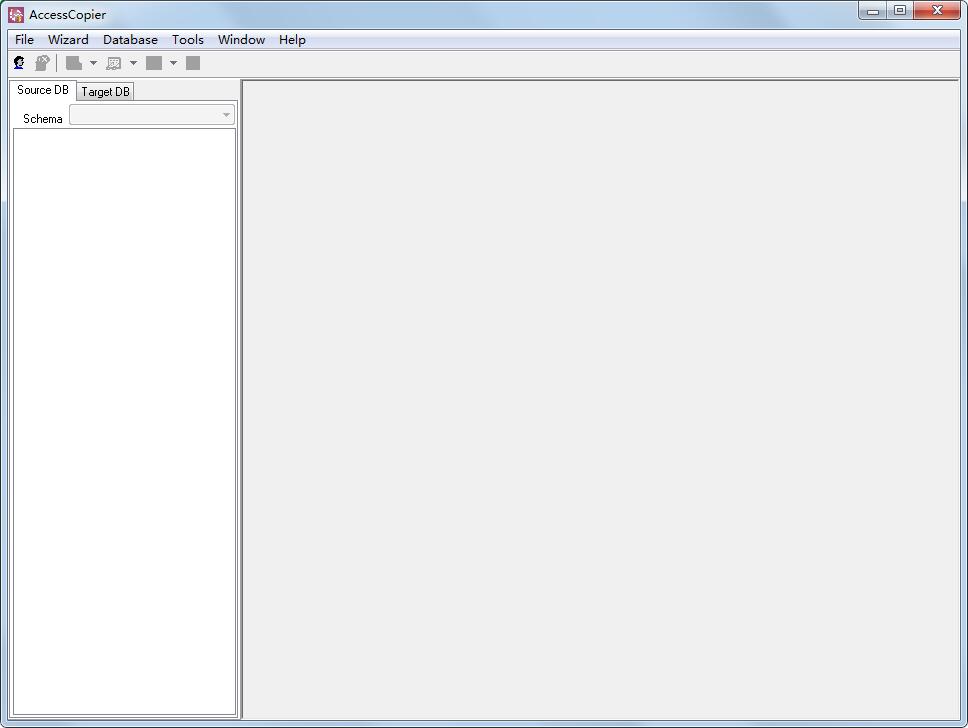
Task: Click the grayed-out diagram board toolbar icon
Action: click(114, 63)
